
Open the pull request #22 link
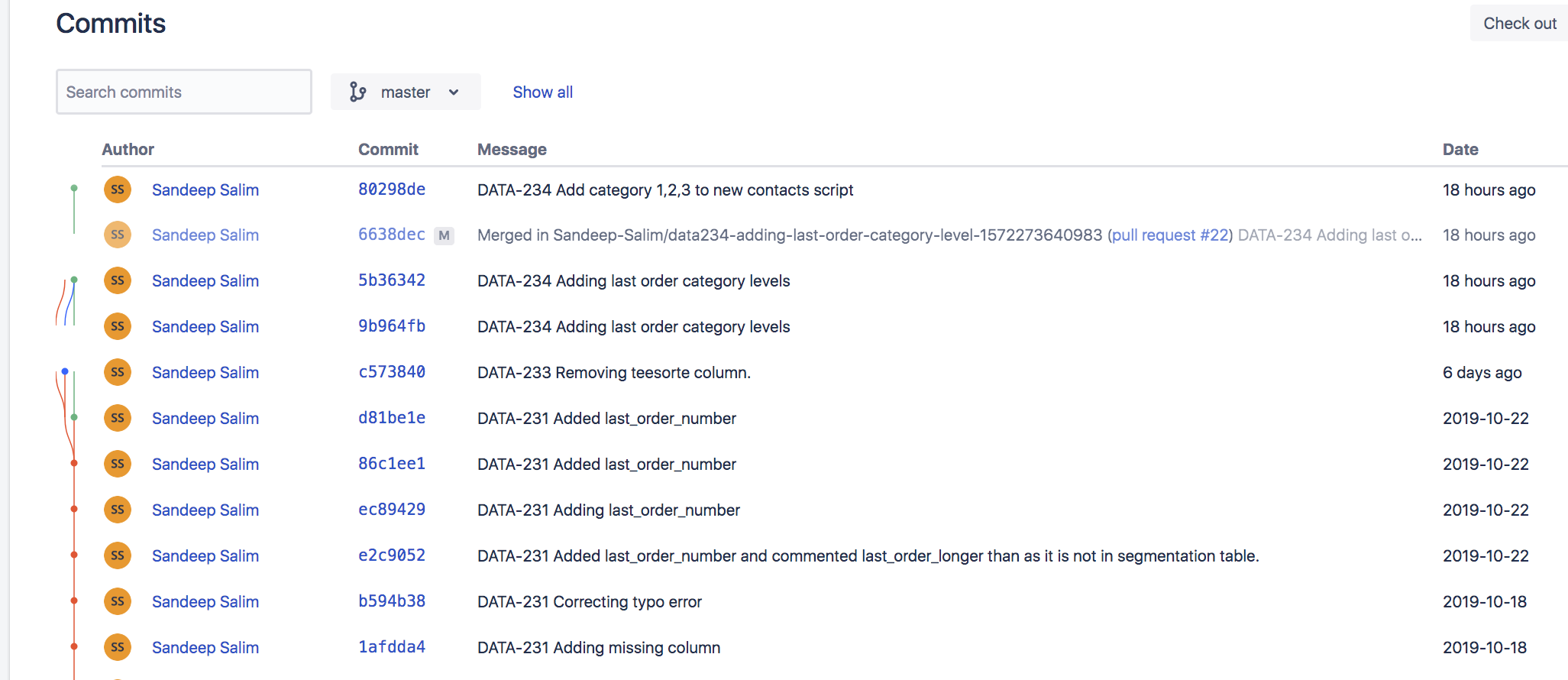[1169, 235]
